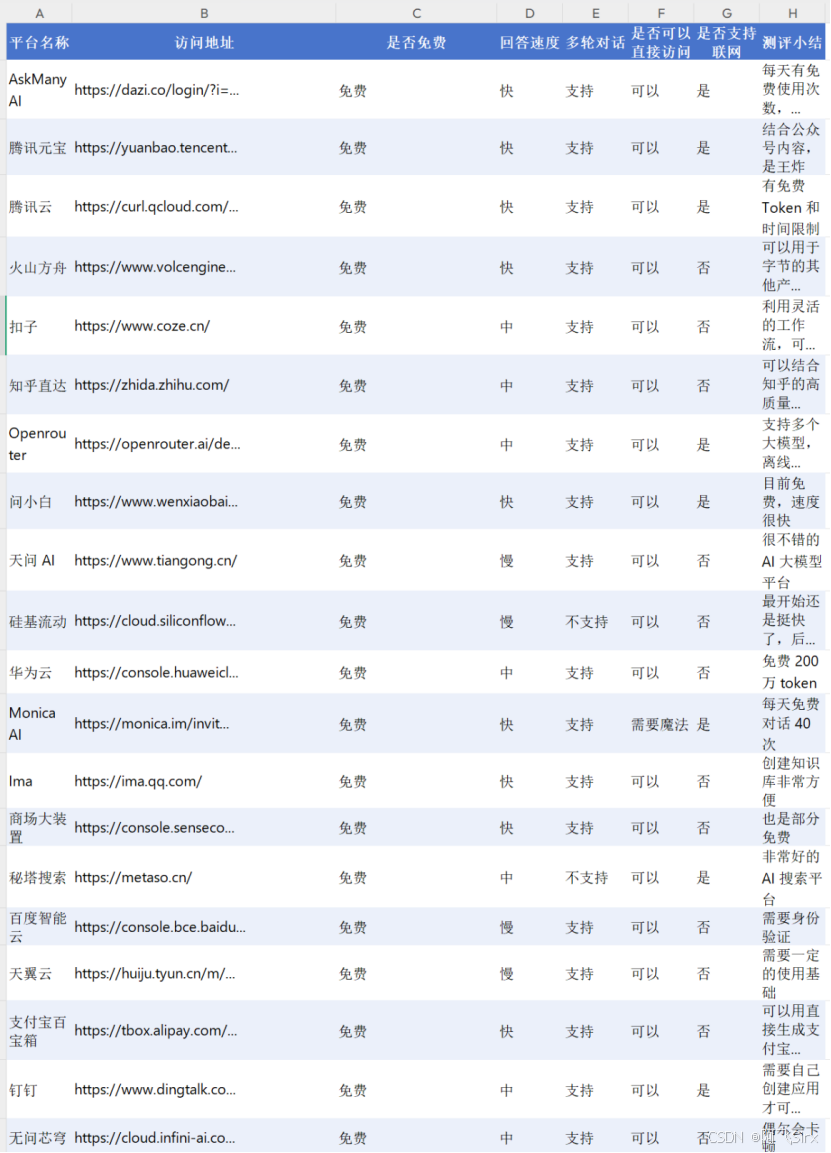Viewport: 831px width, 1153px height.
Task: Click the 是否支持联网 header cell
Action: [x=727, y=42]
